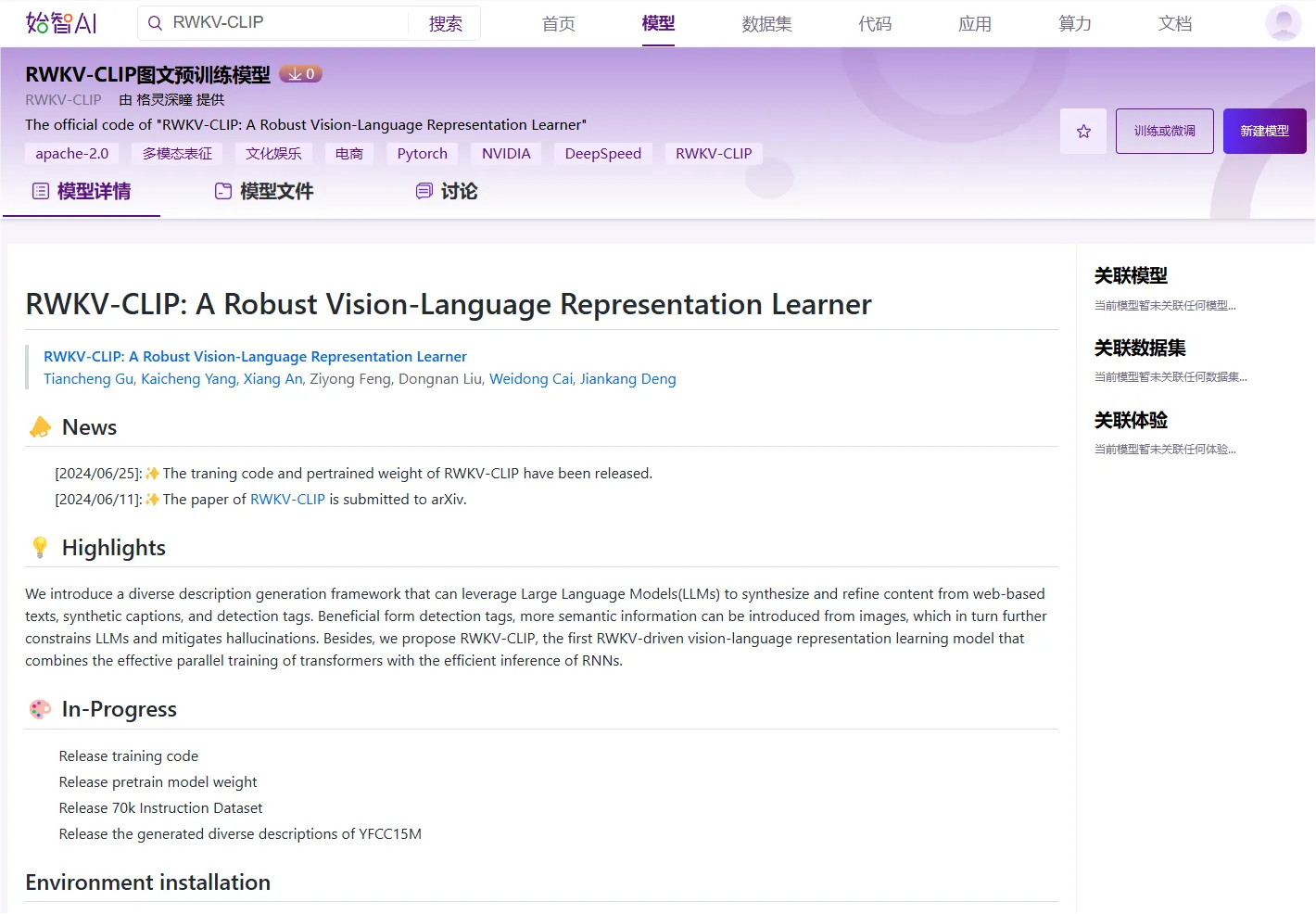Open the 数据集 nav item
The height and width of the screenshot is (914, 1316).
[x=767, y=23]
